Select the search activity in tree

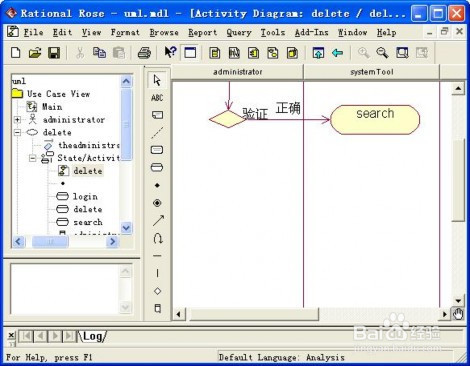(88, 222)
